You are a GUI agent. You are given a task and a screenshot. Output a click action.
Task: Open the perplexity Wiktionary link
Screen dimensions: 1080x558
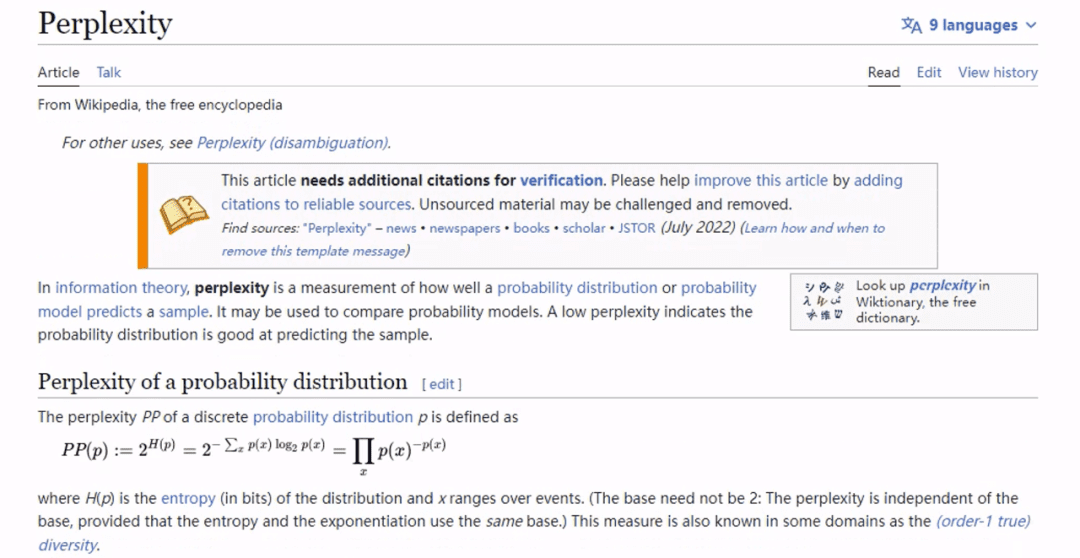tap(943, 286)
